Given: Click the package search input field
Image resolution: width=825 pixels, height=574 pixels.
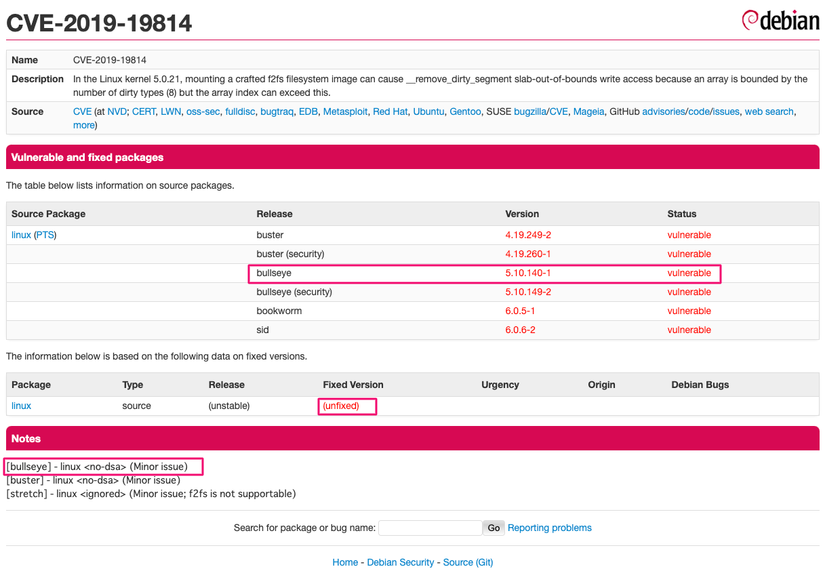Looking at the screenshot, I should coord(429,528).
